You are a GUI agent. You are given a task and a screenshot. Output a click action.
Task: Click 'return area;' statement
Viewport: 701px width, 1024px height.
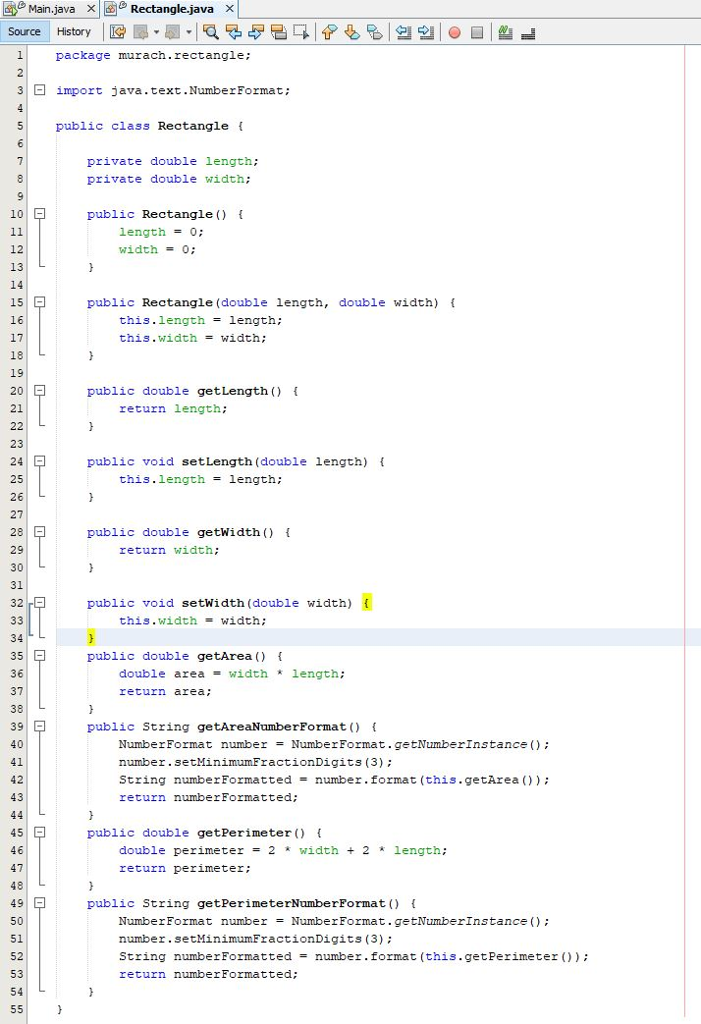tap(165, 691)
